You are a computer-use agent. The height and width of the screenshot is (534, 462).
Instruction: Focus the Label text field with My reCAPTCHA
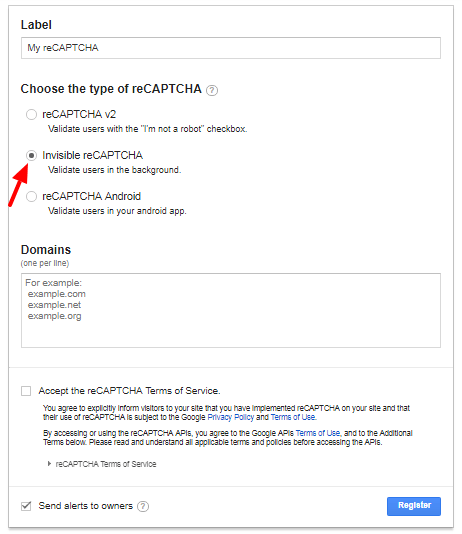point(231,48)
